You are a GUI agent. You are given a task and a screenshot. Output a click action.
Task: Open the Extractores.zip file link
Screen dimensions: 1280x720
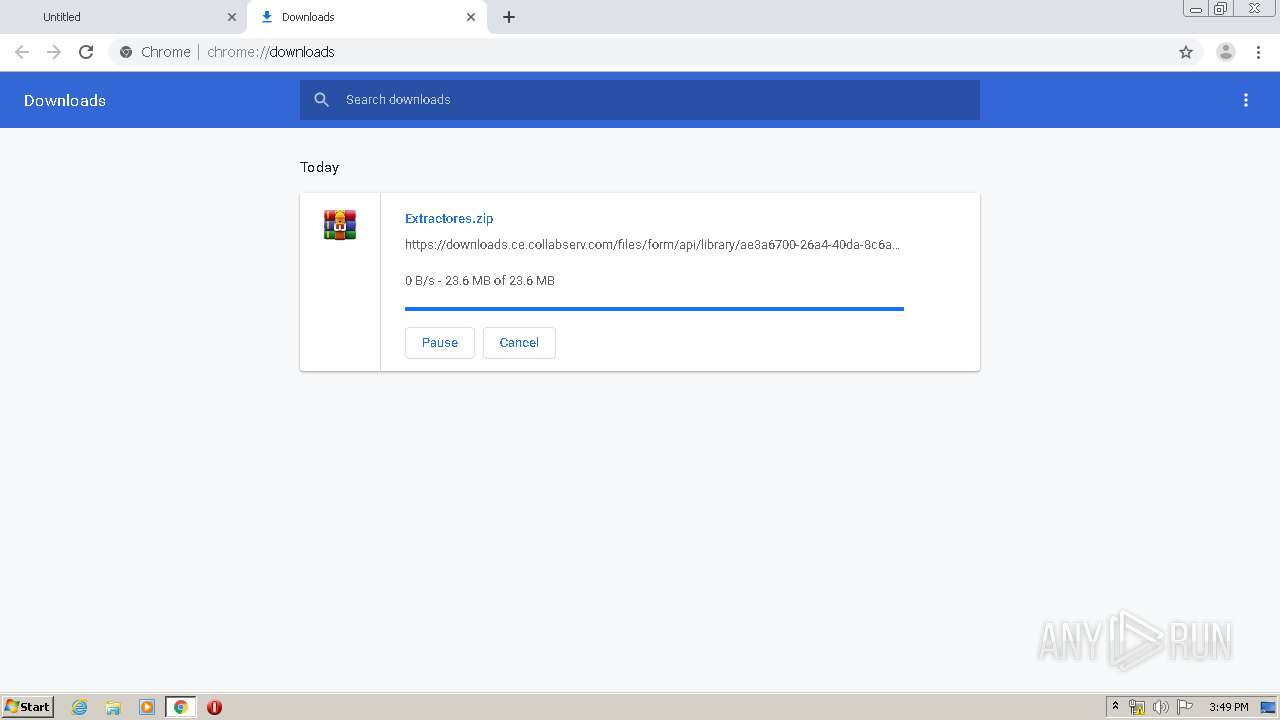(449, 218)
